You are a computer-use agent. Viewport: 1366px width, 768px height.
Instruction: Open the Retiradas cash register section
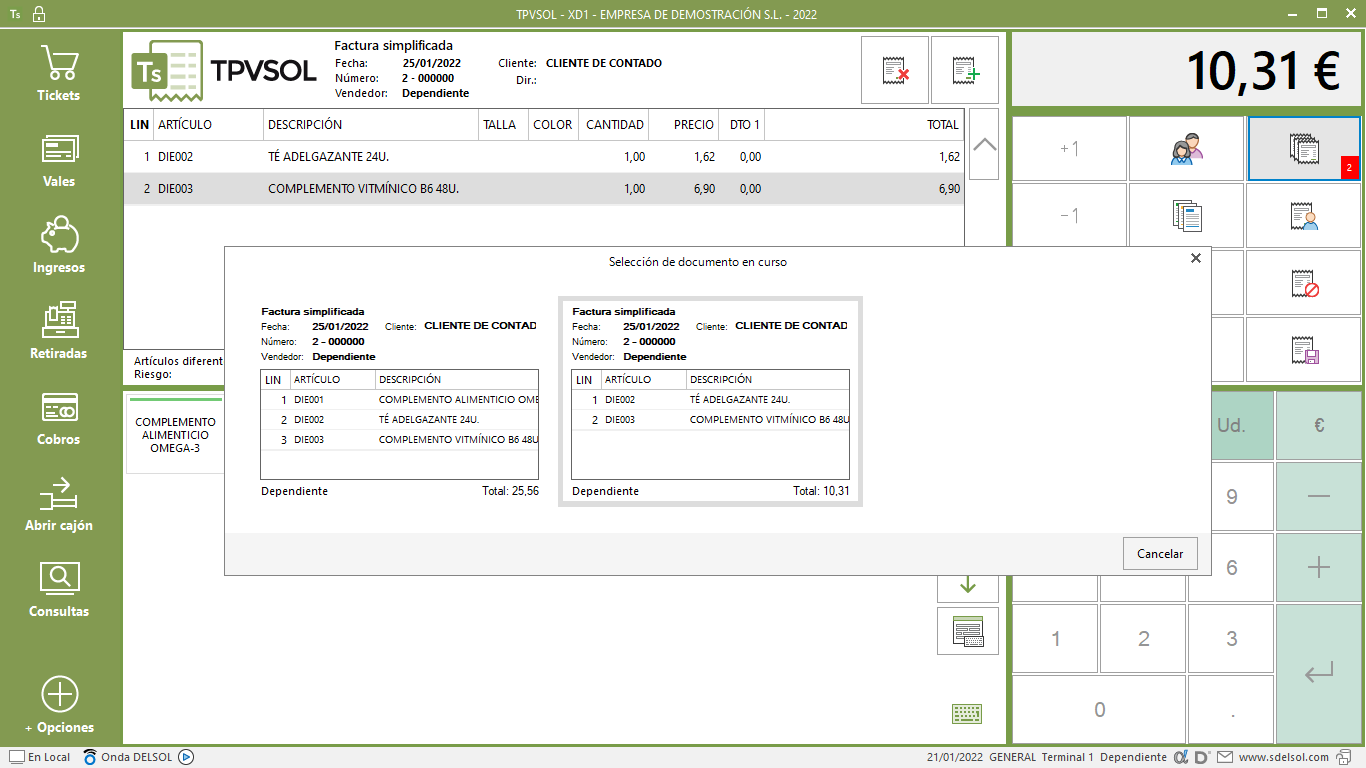click(59, 332)
